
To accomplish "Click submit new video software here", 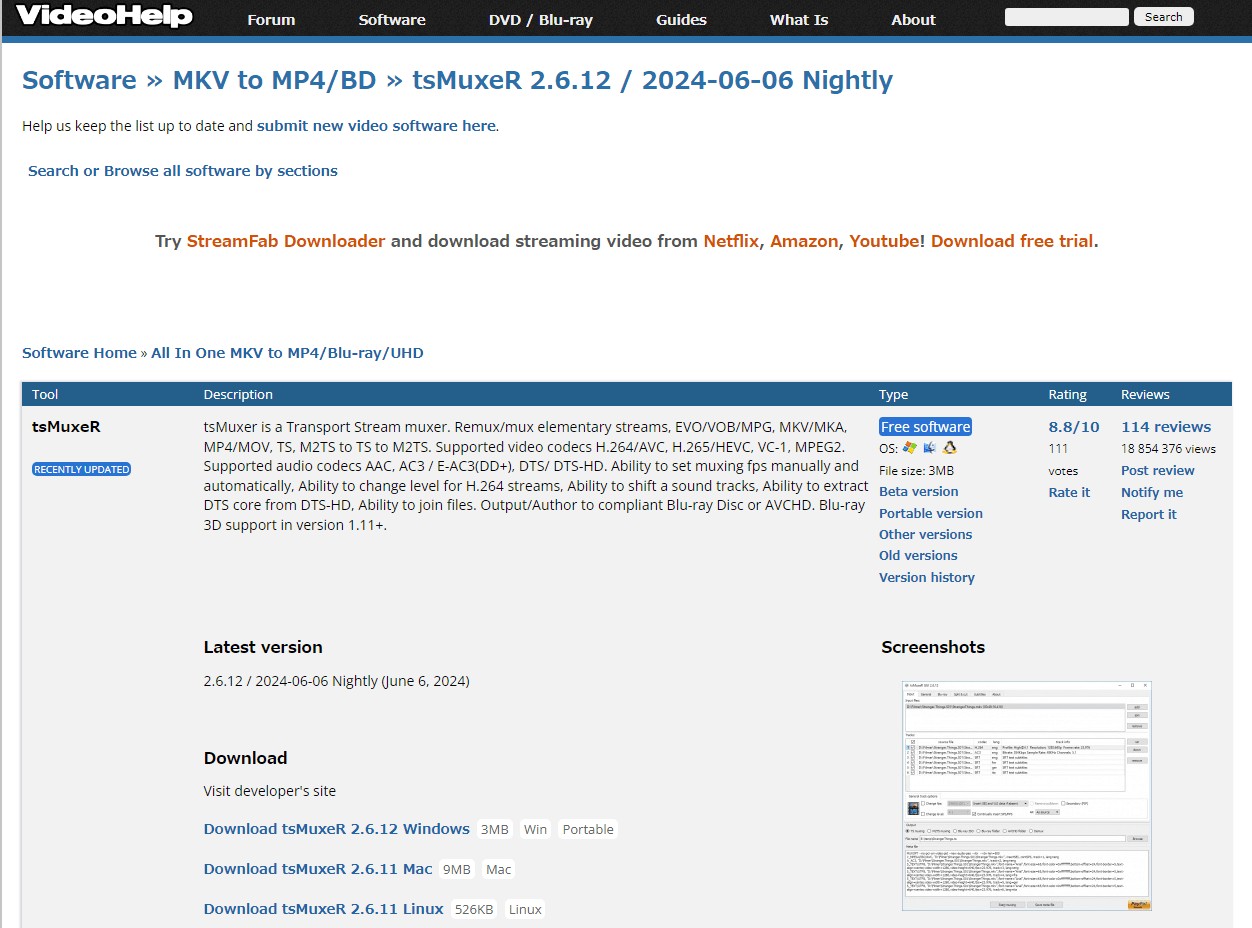I will [x=376, y=126].
